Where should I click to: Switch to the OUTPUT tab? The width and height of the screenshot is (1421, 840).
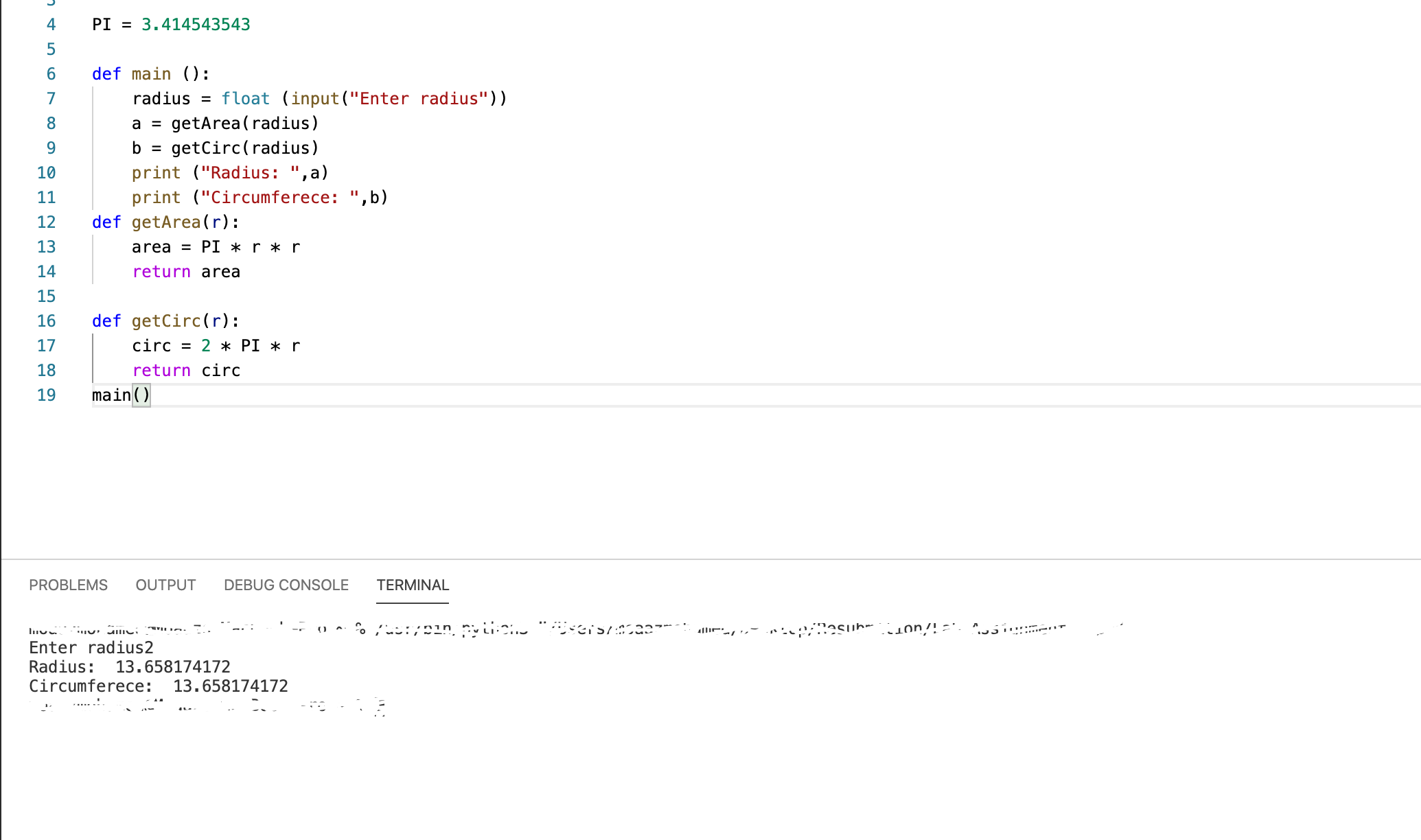pyautogui.click(x=165, y=585)
